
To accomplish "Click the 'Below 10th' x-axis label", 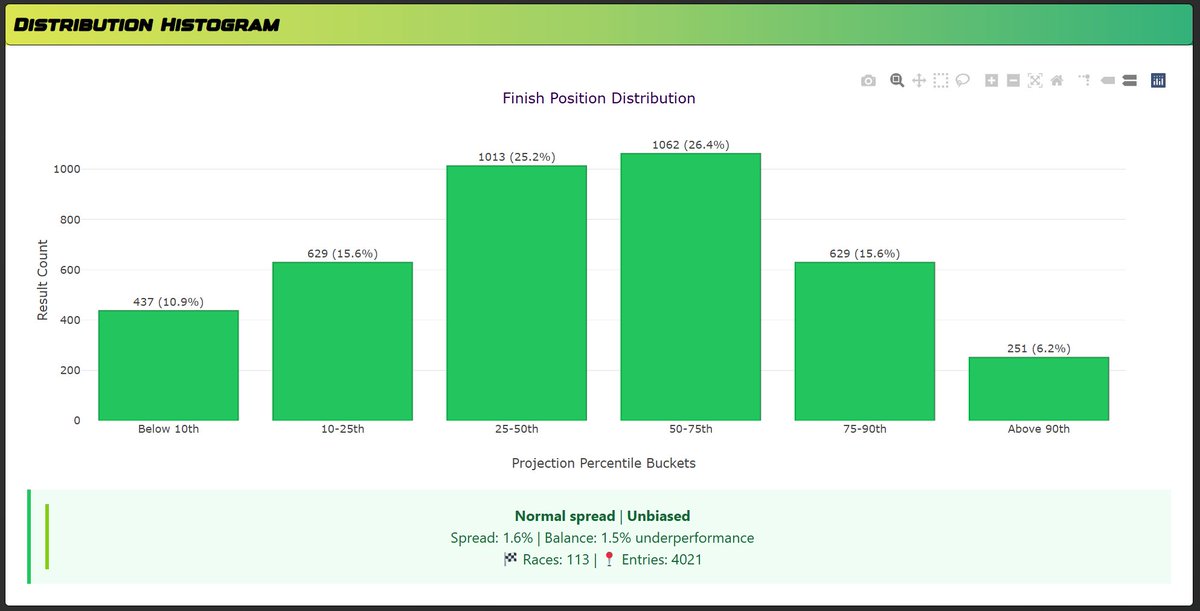I will tap(168, 429).
